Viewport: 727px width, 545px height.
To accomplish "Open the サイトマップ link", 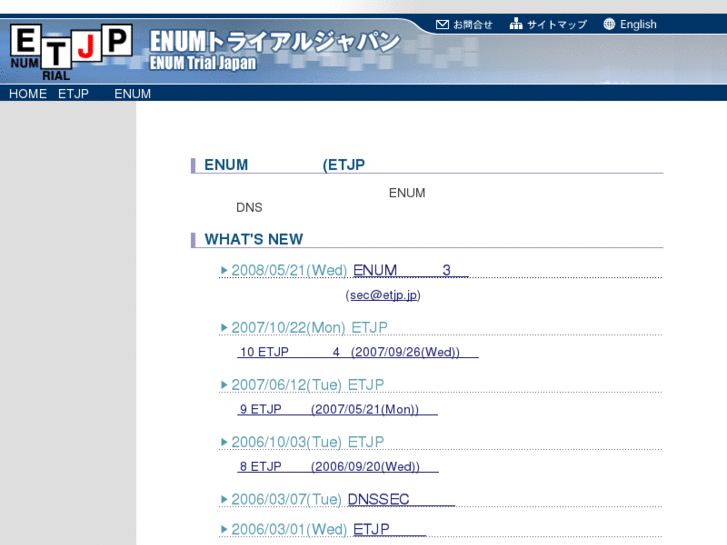I will [x=557, y=25].
